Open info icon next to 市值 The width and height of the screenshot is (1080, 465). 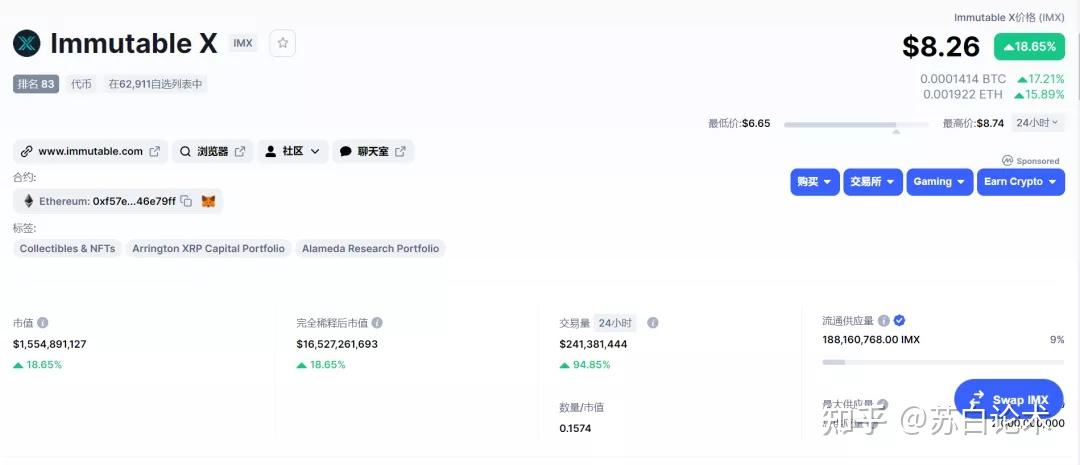coord(43,323)
